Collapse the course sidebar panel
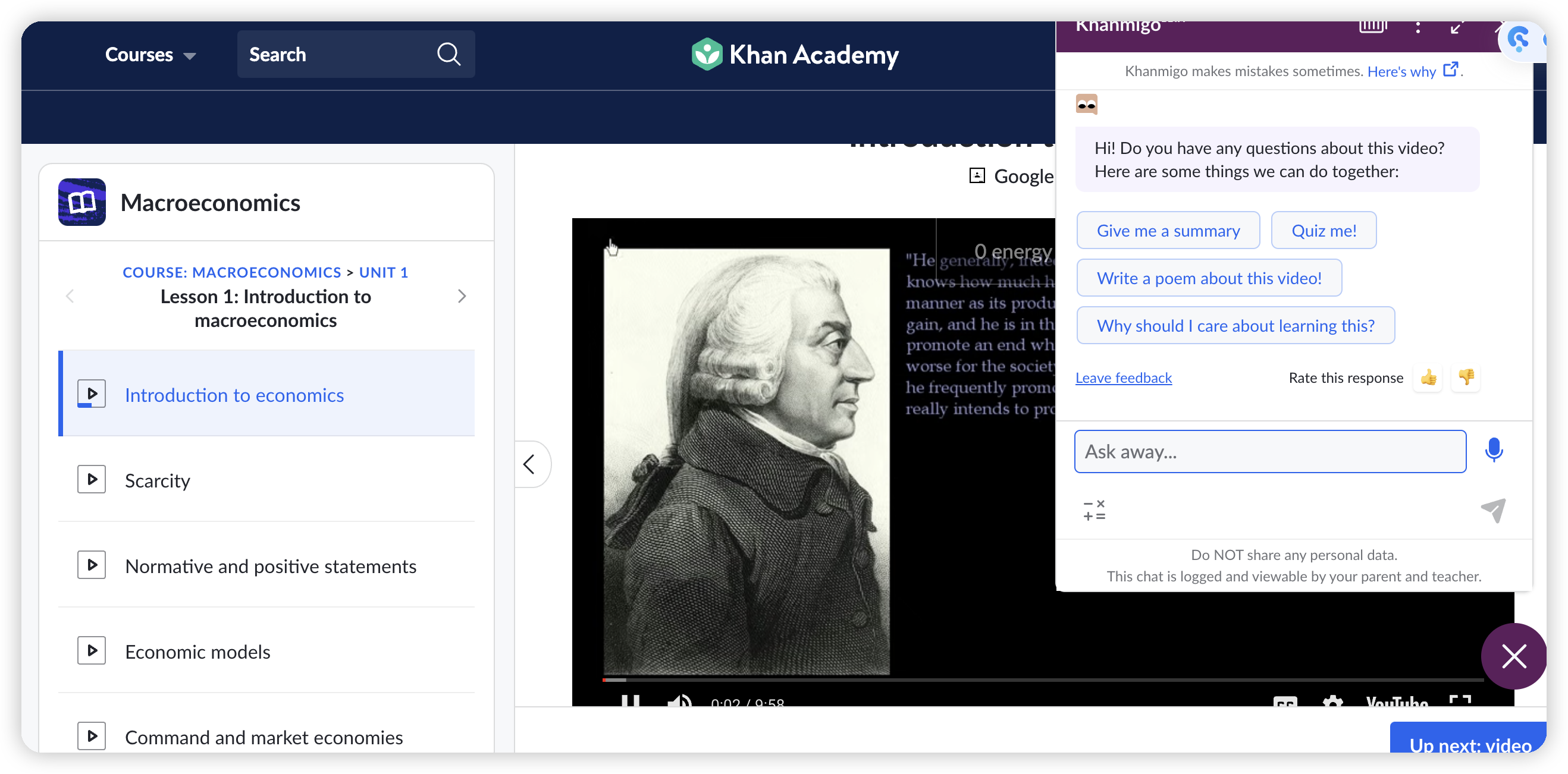Screen dimensions: 1568x774 tap(530, 464)
